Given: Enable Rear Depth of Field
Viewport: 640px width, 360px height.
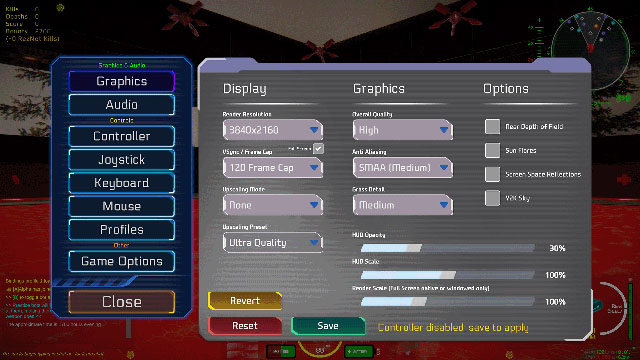Looking at the screenshot, I should (x=492, y=127).
